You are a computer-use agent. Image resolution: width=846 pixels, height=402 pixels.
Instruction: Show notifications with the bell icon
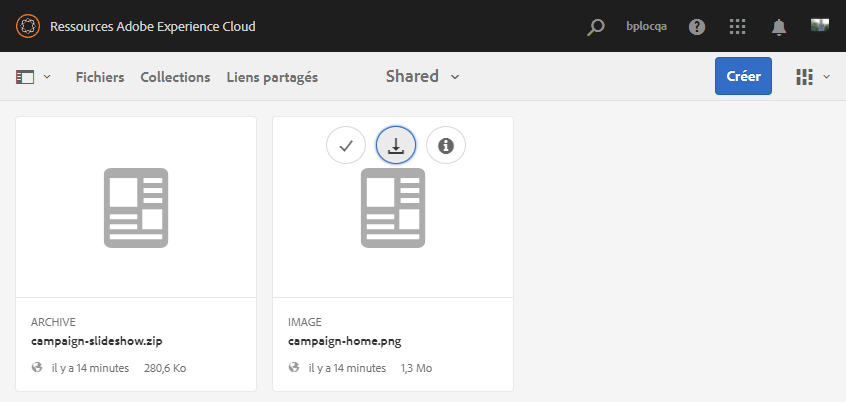click(x=779, y=27)
